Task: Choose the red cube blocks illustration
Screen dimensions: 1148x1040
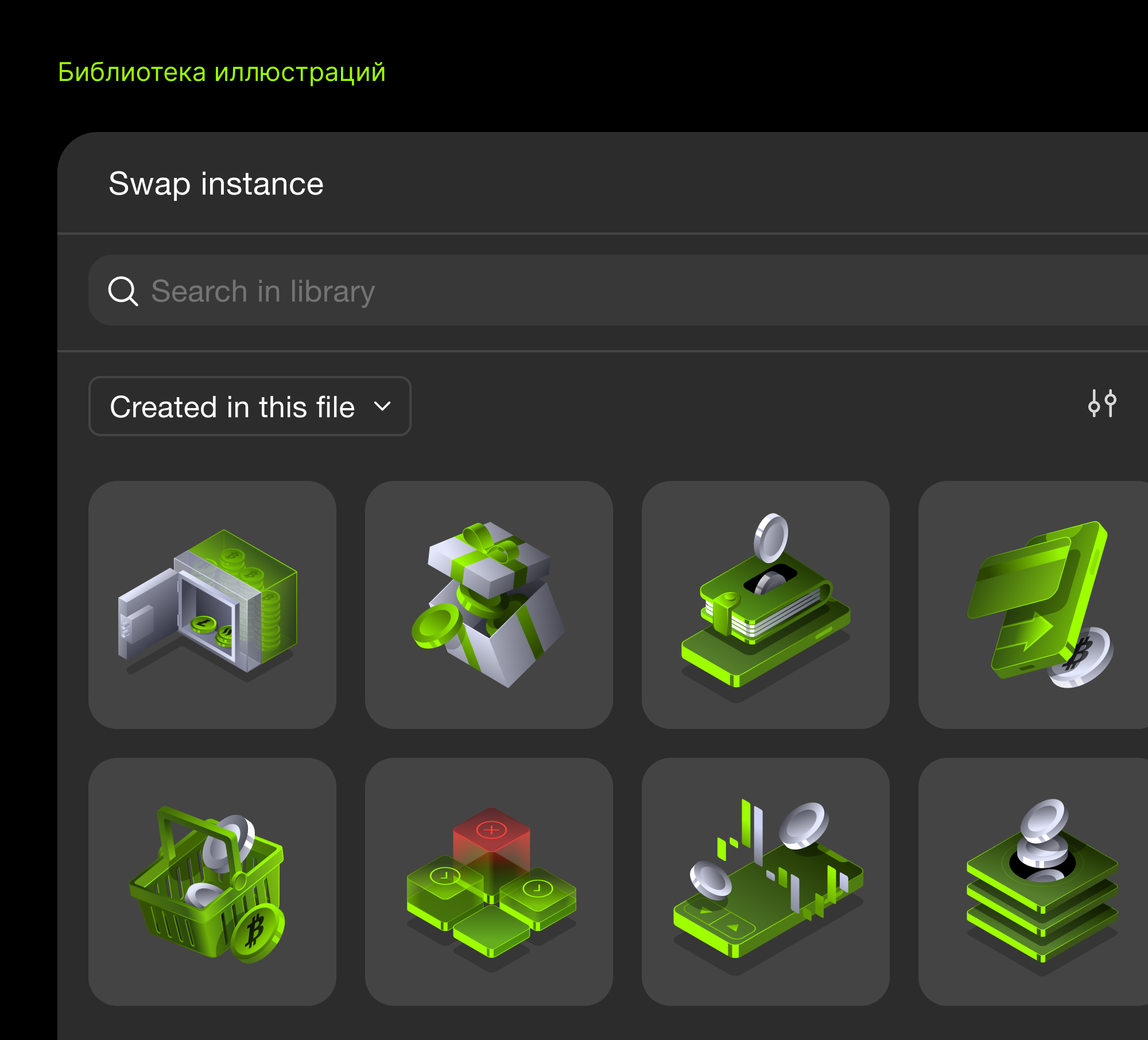Action: click(488, 882)
